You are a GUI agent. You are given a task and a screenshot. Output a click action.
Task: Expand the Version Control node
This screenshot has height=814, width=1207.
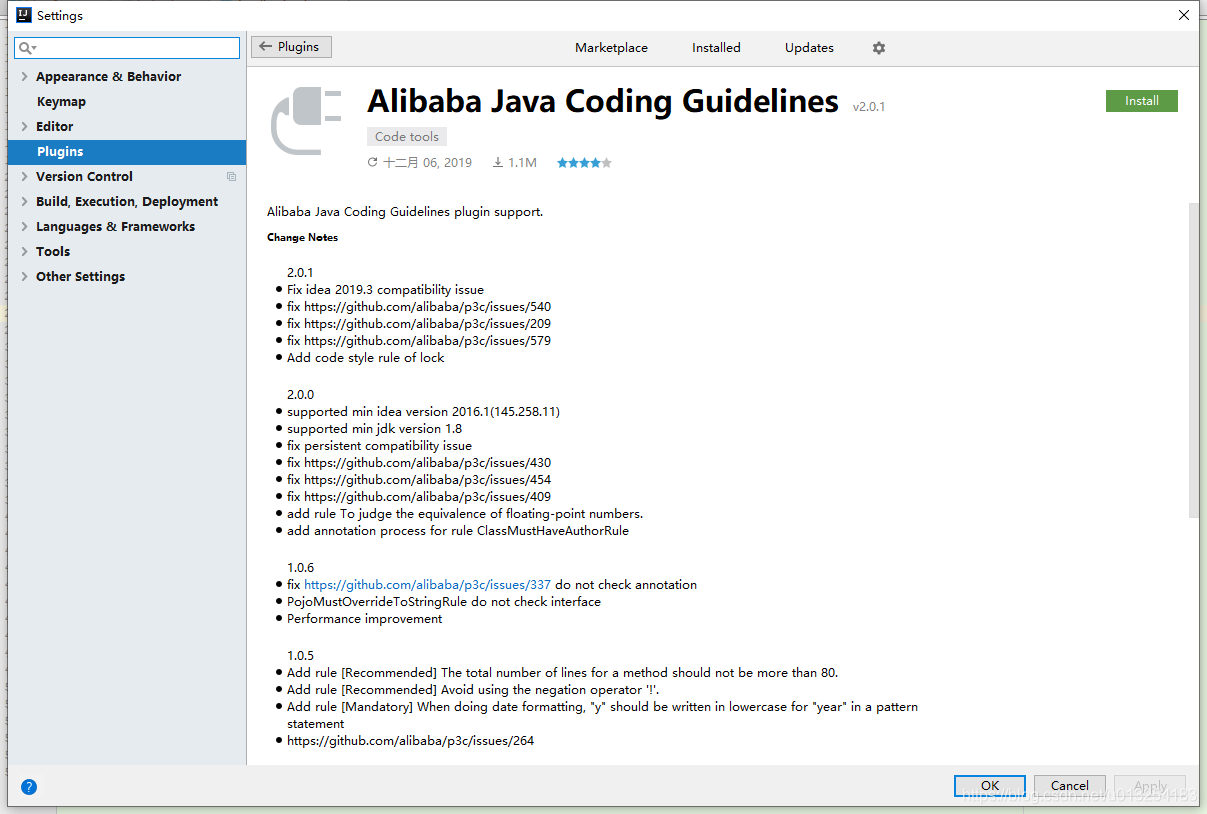click(x=24, y=177)
